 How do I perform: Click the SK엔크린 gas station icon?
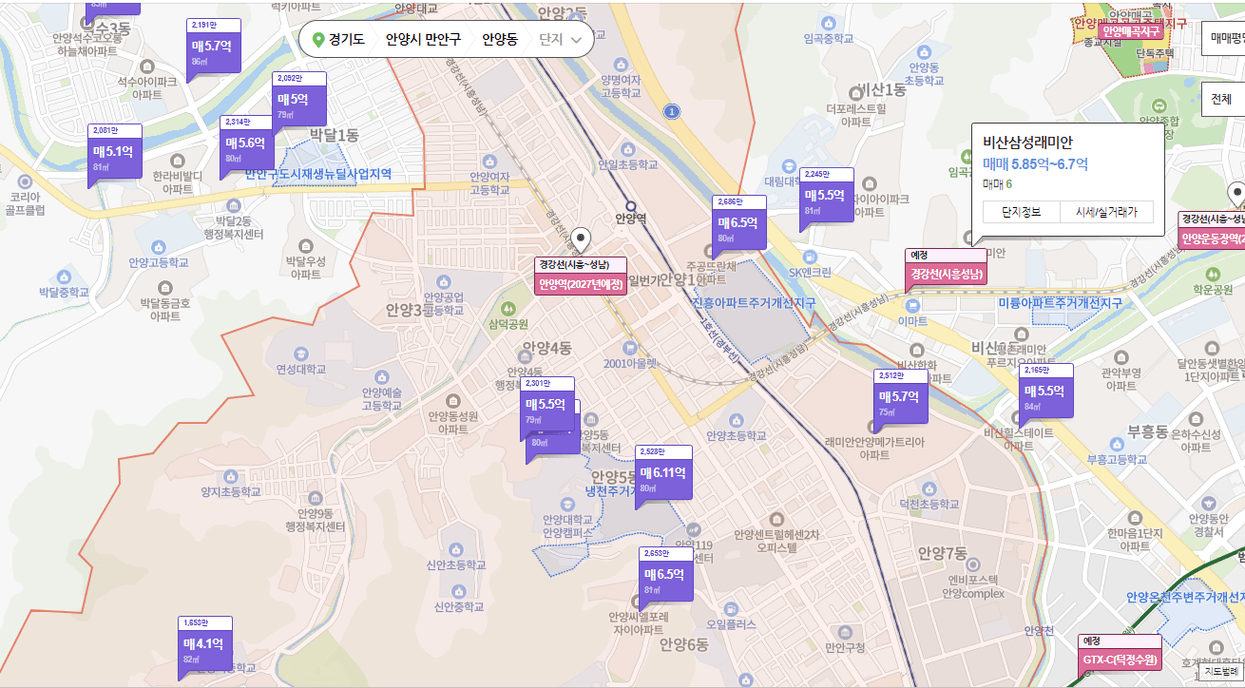tap(810, 257)
